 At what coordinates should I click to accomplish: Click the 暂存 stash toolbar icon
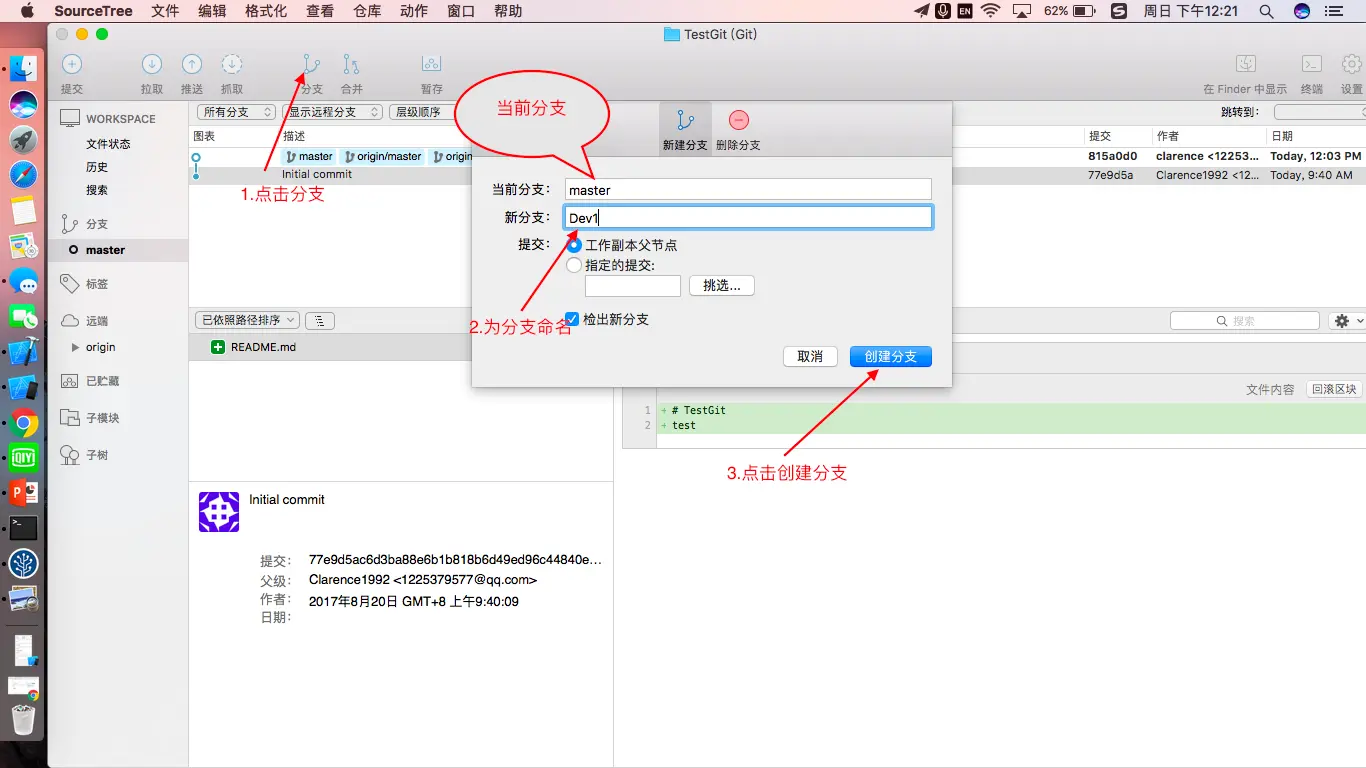pos(432,65)
